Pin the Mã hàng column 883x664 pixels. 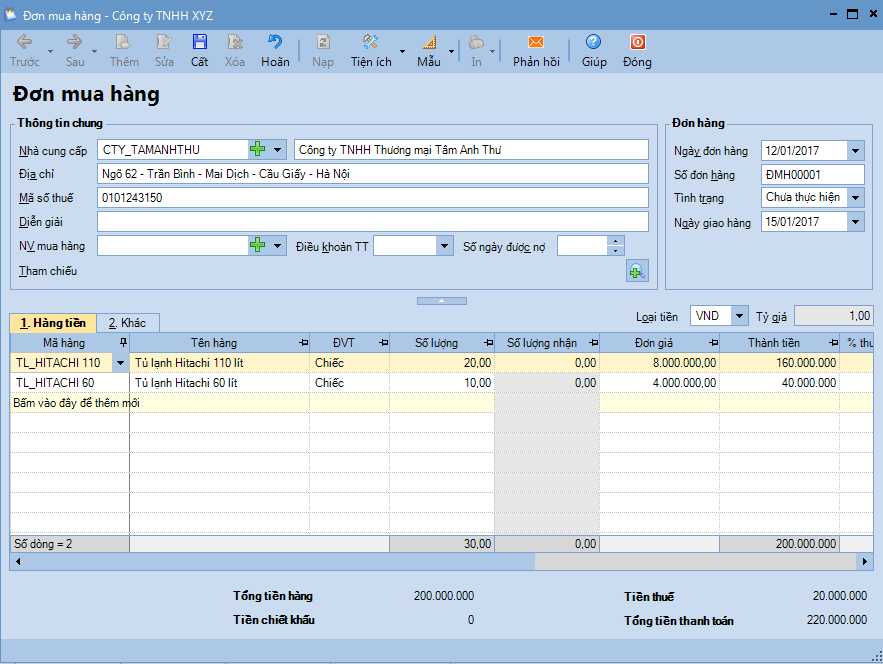(122, 343)
